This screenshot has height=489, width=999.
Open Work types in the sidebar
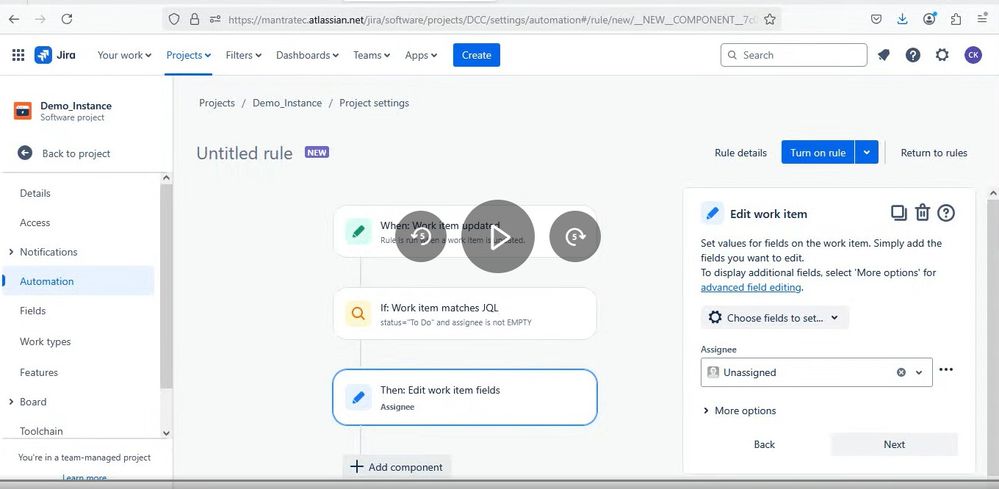tap(45, 342)
